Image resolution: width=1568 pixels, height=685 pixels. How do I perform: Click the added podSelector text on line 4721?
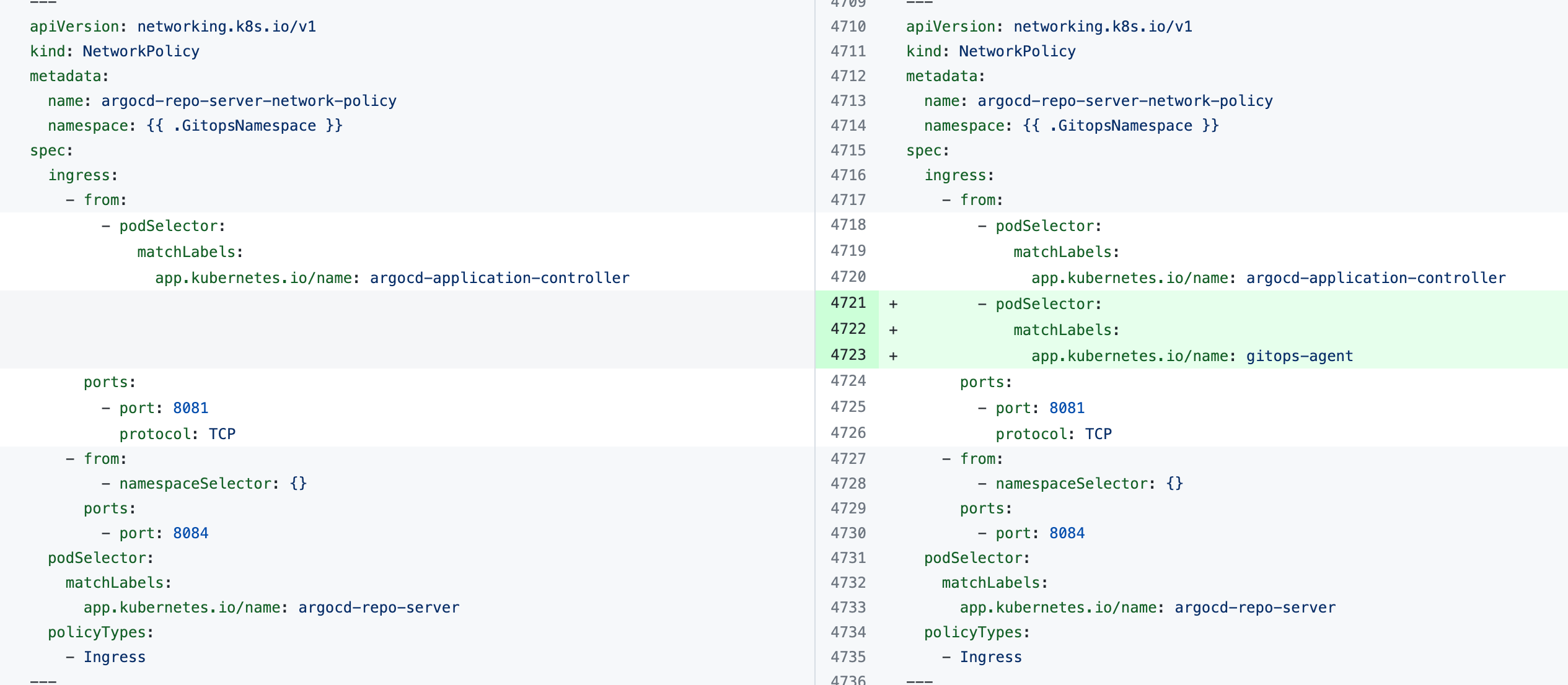point(1047,304)
